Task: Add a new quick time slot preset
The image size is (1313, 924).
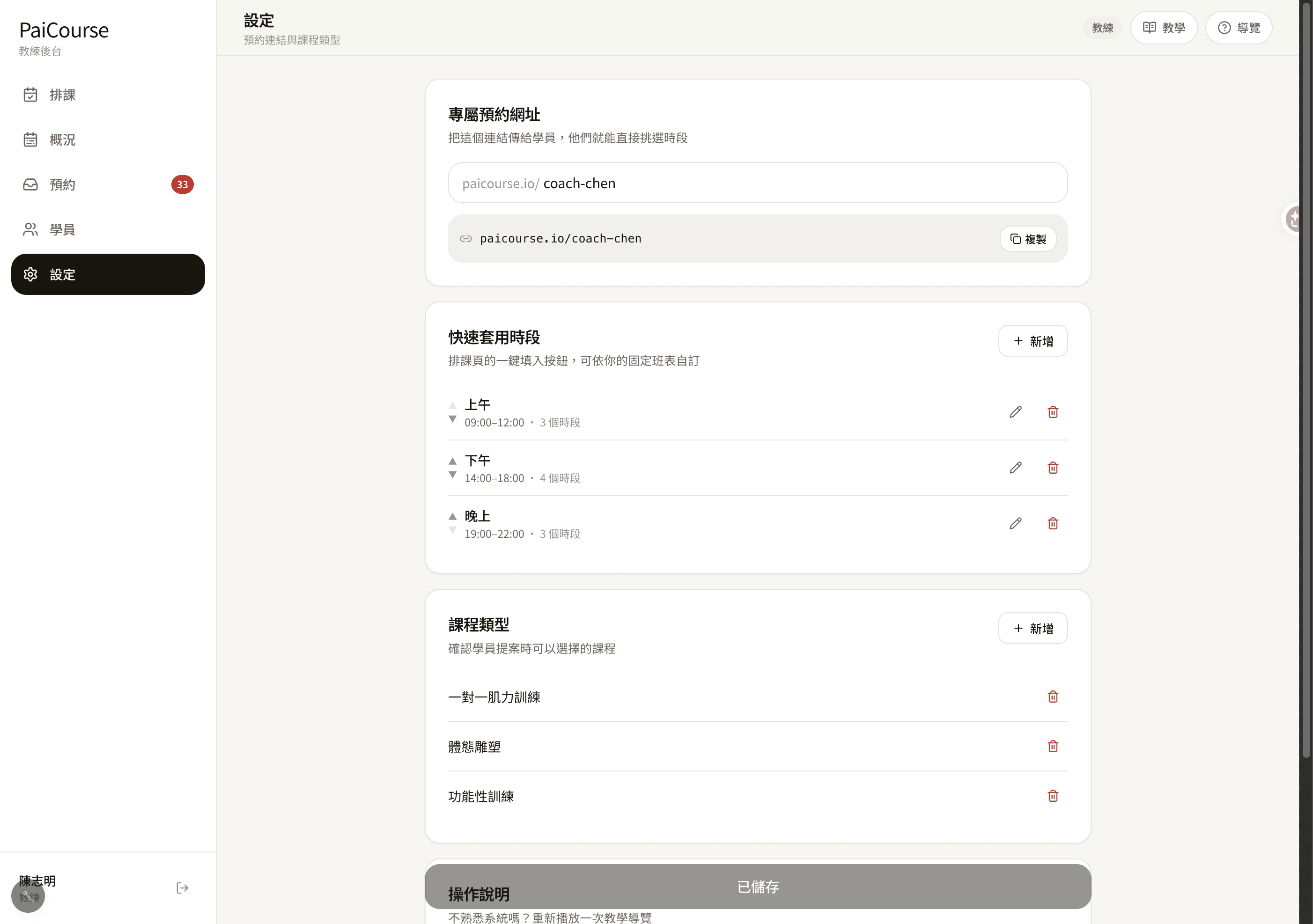Action: point(1033,341)
